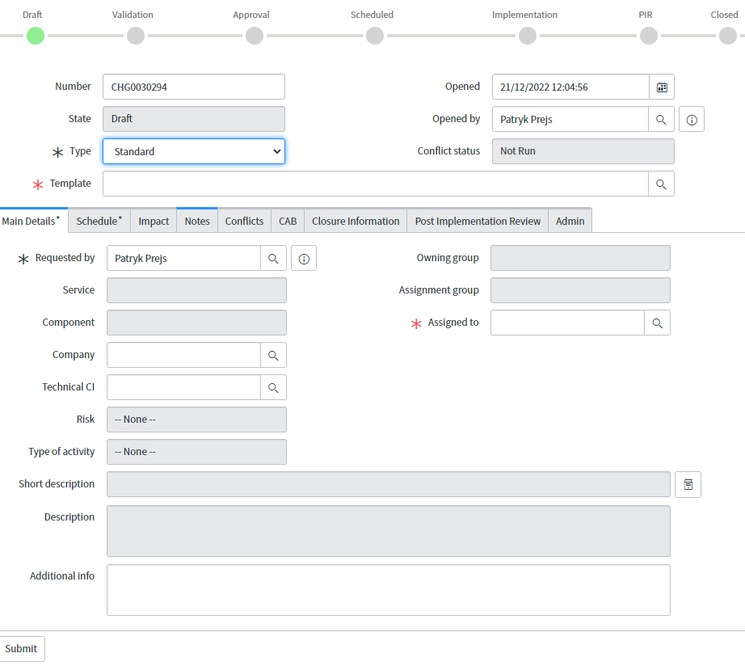Switch to the Main Details tab
Image resolution: width=745 pixels, height=671 pixels.
[x=34, y=221]
